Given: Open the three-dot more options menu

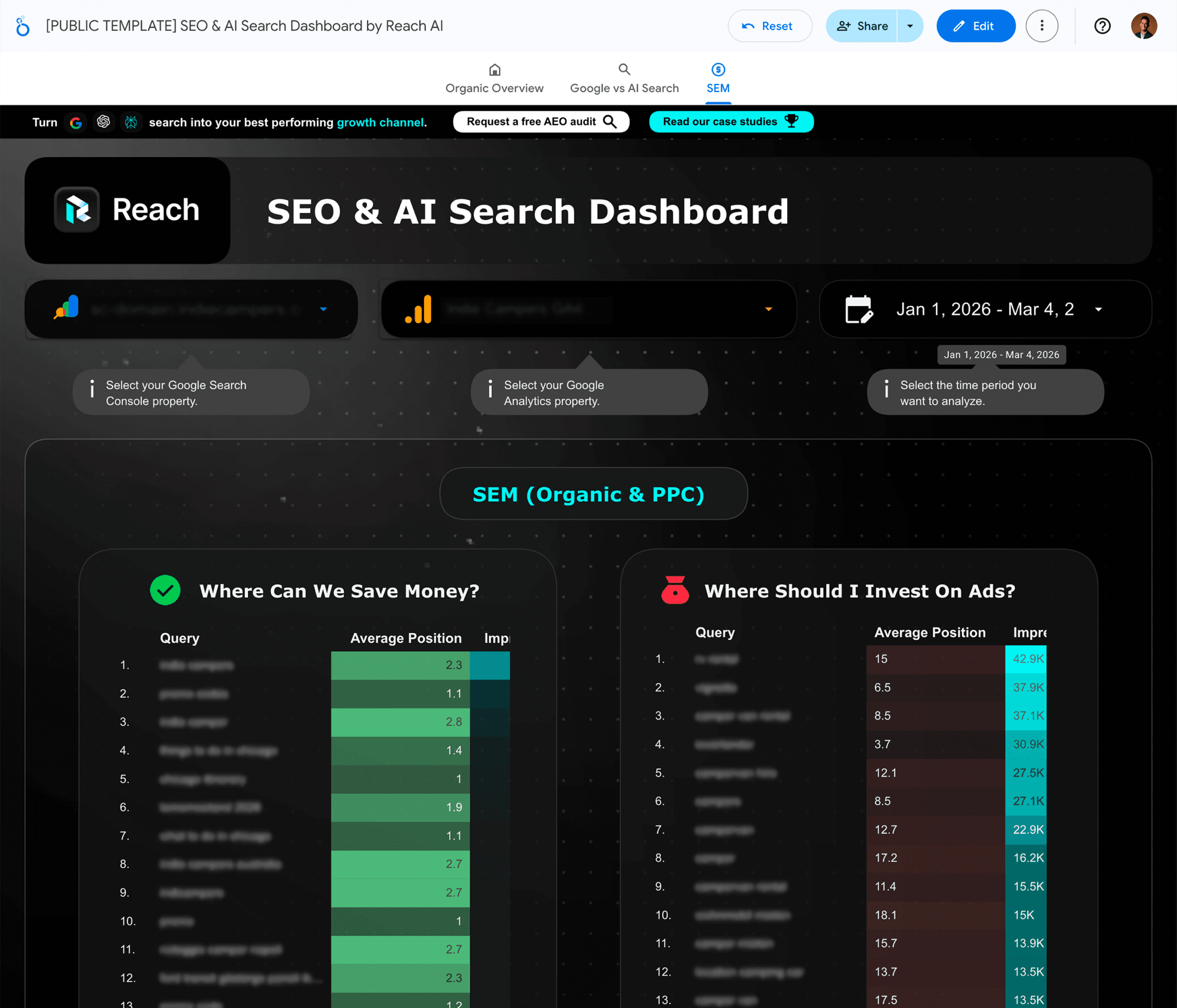Looking at the screenshot, I should (x=1041, y=26).
